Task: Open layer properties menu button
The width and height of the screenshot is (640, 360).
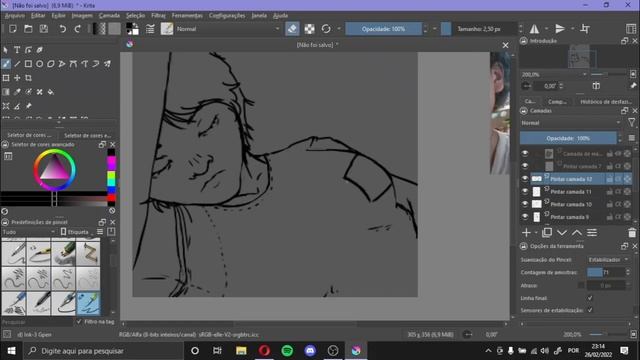Action: click(592, 233)
